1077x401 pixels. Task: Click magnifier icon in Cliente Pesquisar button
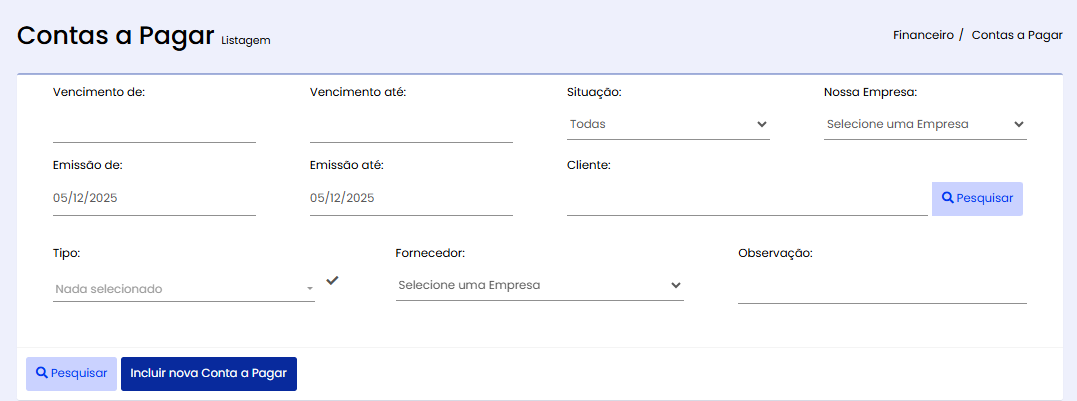pyautogui.click(x=947, y=198)
